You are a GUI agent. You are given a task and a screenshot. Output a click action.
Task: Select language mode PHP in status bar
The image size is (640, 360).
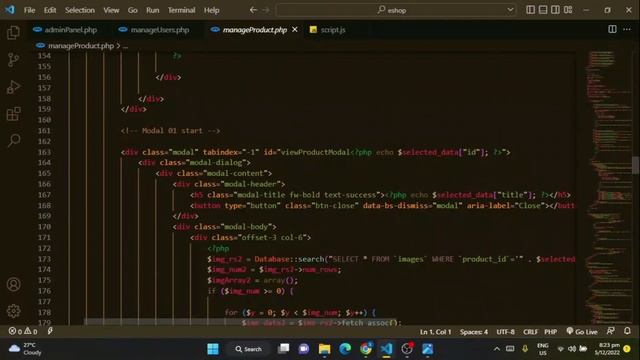click(551, 332)
